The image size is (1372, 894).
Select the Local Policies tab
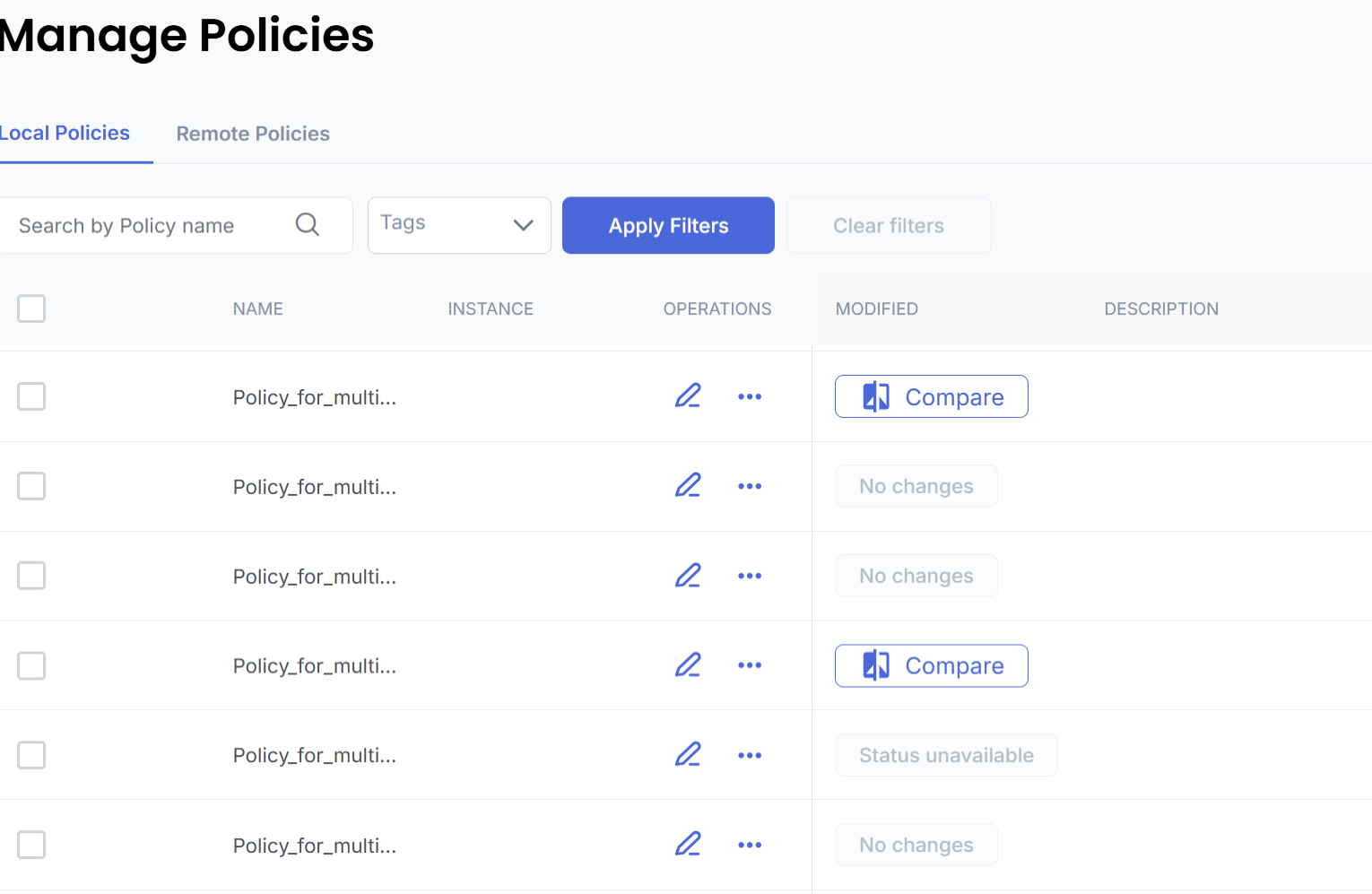coord(65,134)
